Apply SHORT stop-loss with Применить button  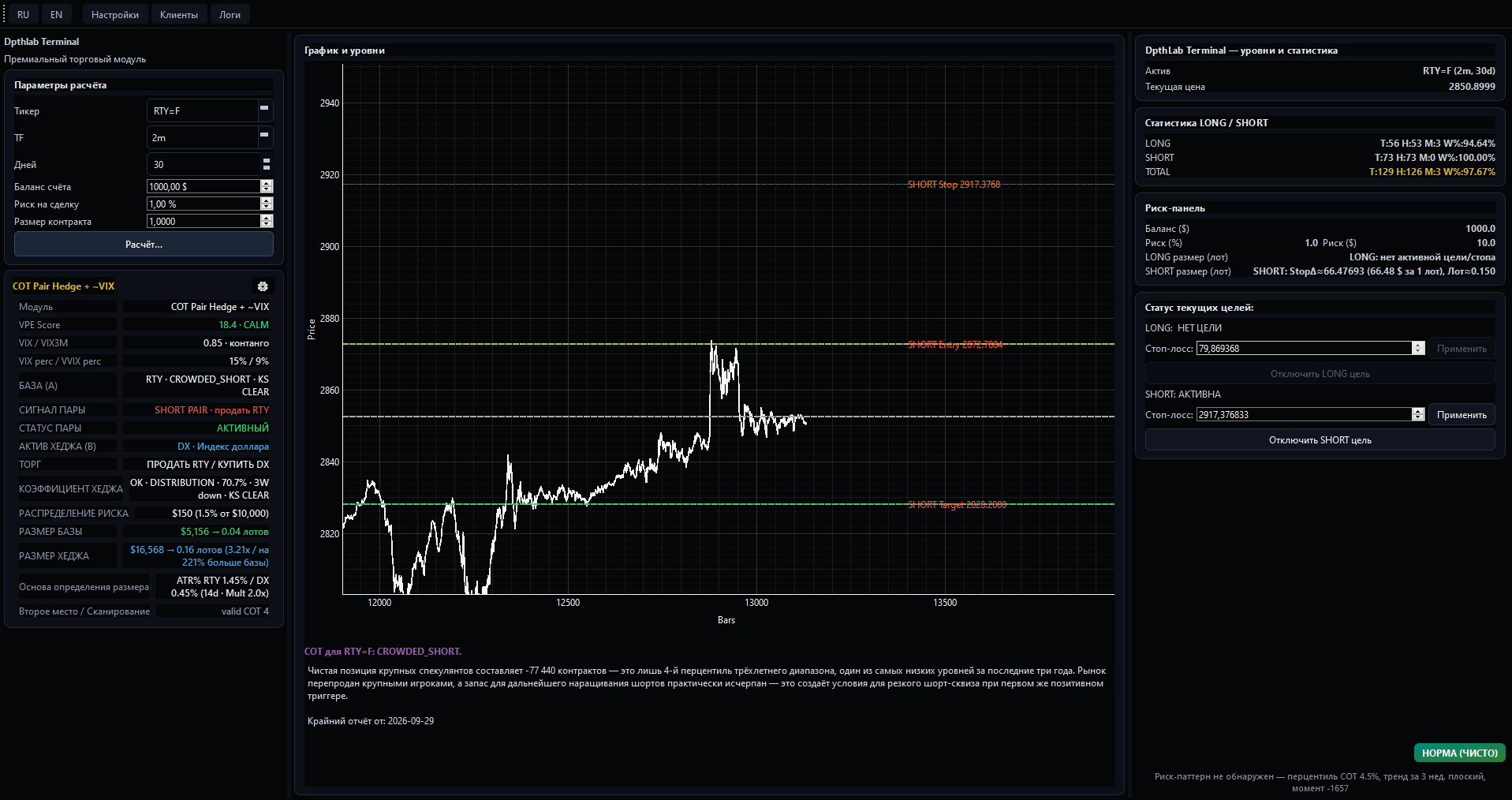pos(1462,414)
